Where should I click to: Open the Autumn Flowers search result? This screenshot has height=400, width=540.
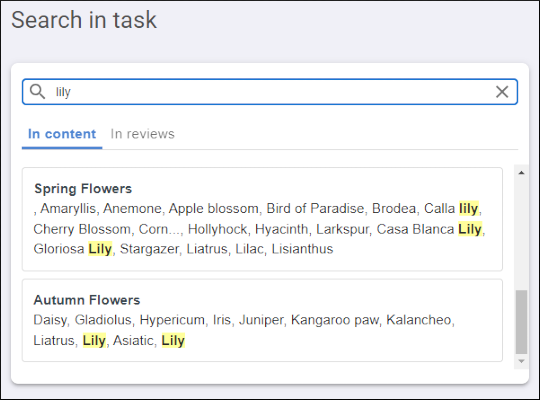[262, 320]
